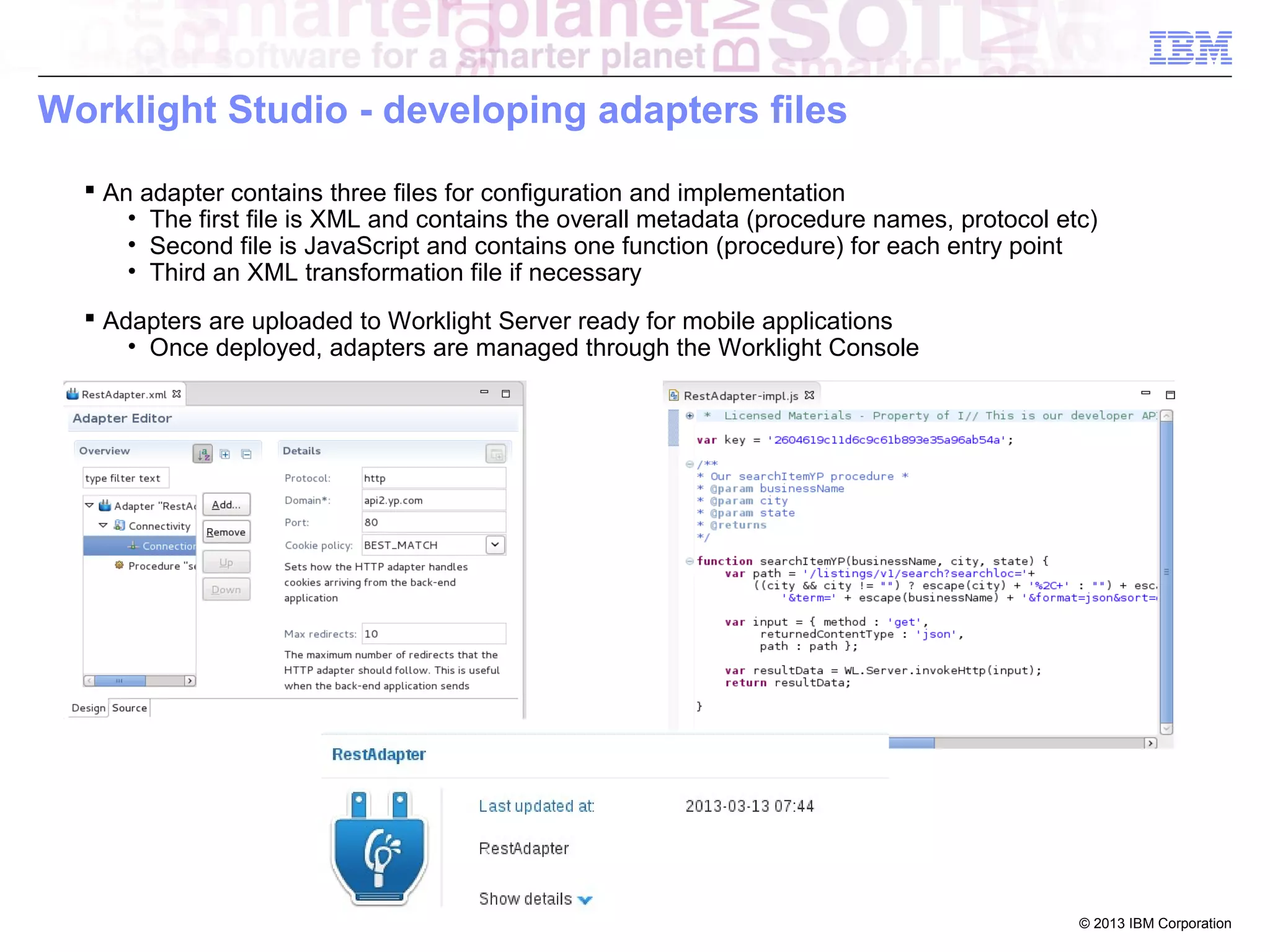Screen dimensions: 1270x952
Task: Click the Down button
Action: pyautogui.click(x=226, y=589)
